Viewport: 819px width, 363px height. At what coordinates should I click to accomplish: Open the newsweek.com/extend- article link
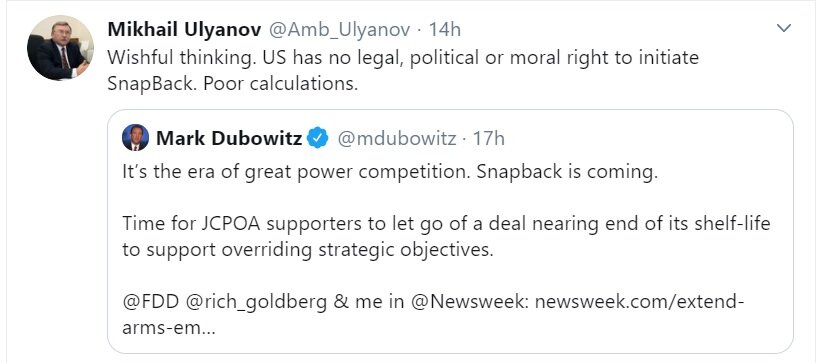[639, 302]
